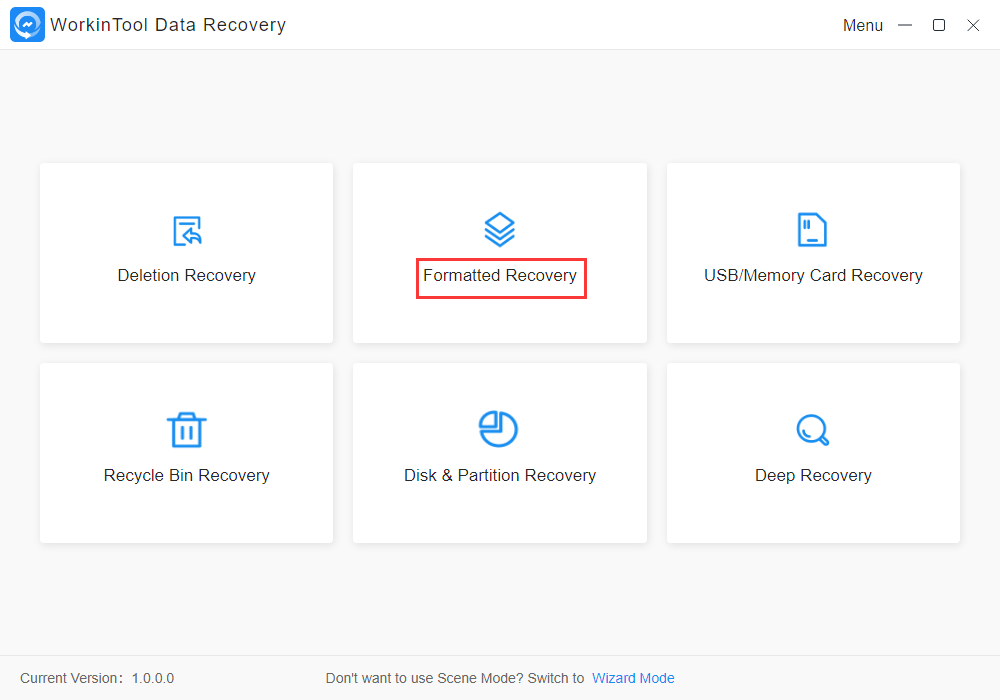Start Deep Recovery by its label

tap(813, 476)
